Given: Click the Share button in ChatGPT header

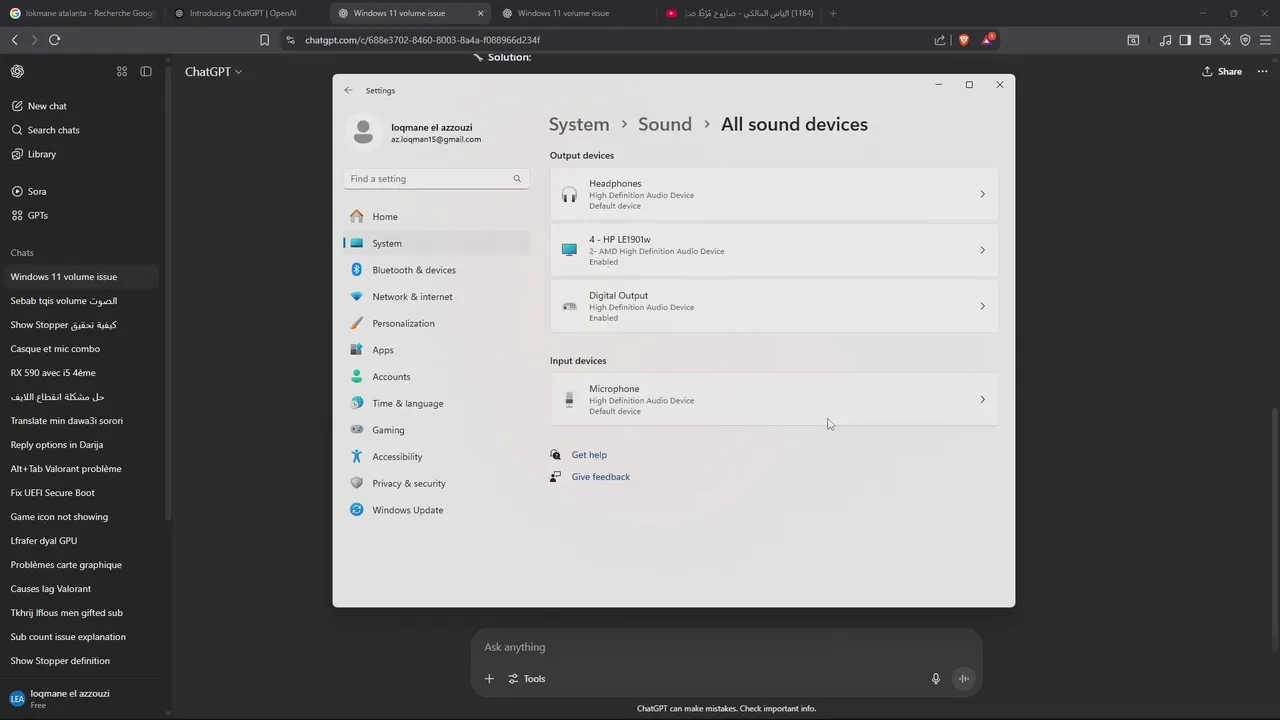Looking at the screenshot, I should pos(1222,72).
